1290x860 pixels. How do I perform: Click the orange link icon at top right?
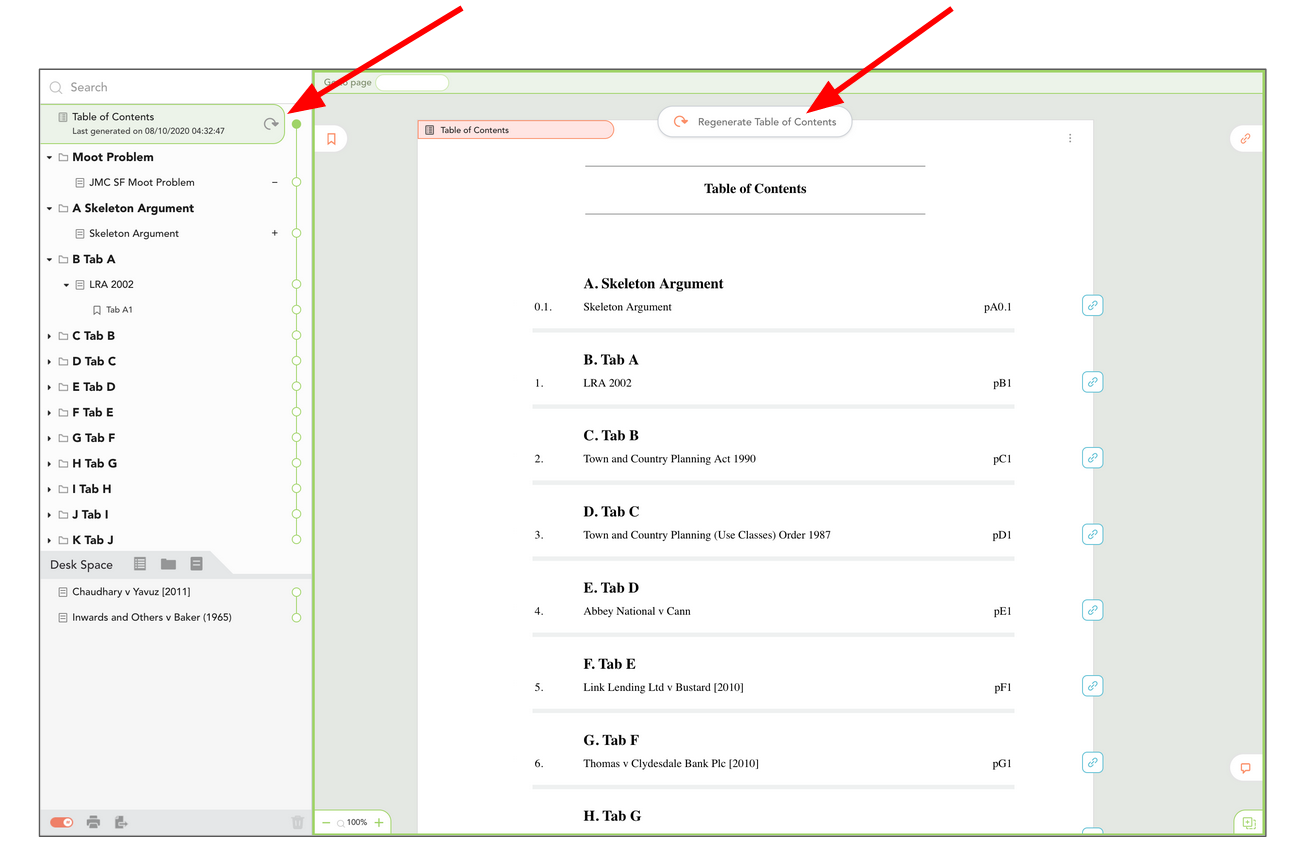(1245, 139)
